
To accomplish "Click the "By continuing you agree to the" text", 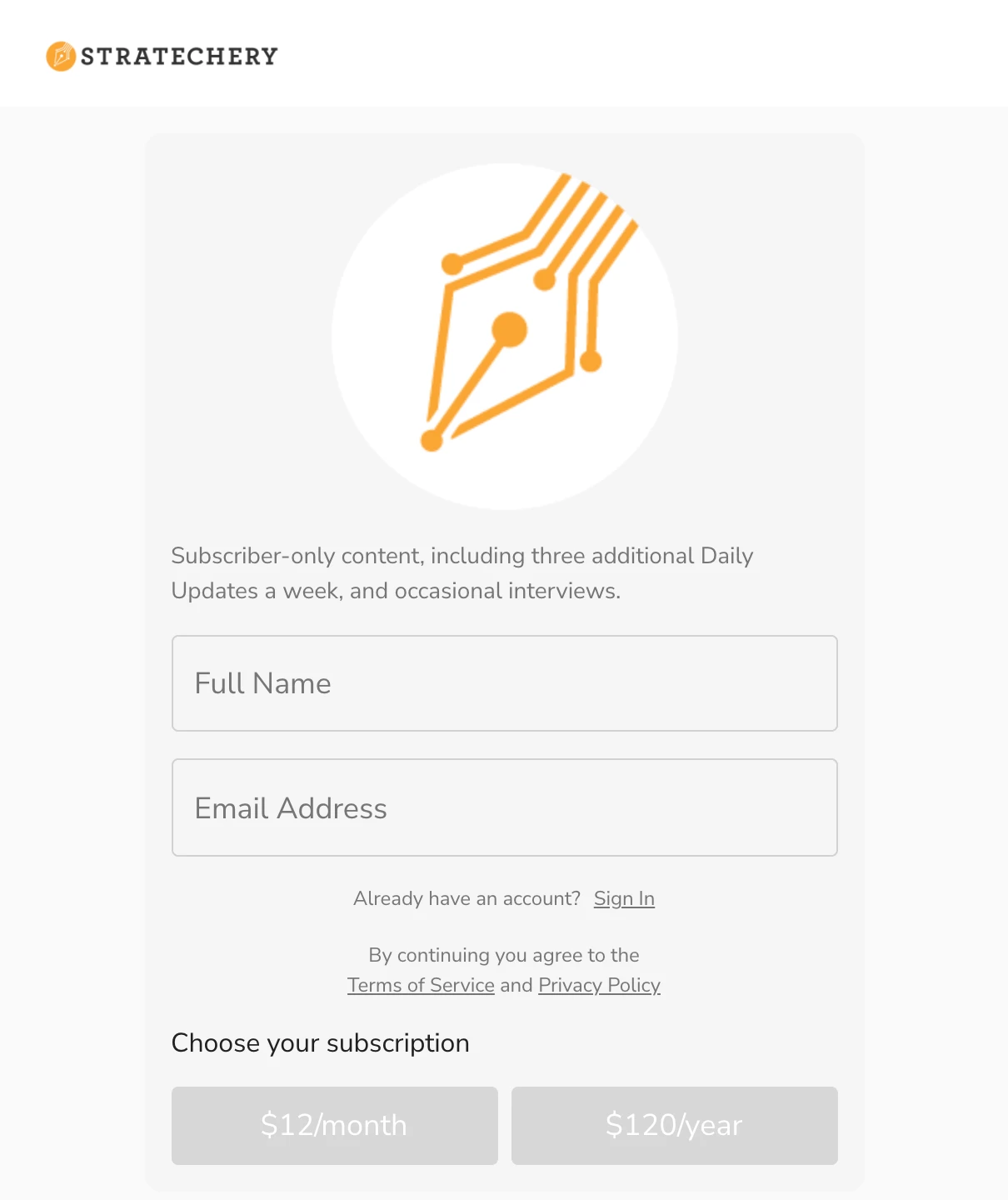I will click(504, 955).
